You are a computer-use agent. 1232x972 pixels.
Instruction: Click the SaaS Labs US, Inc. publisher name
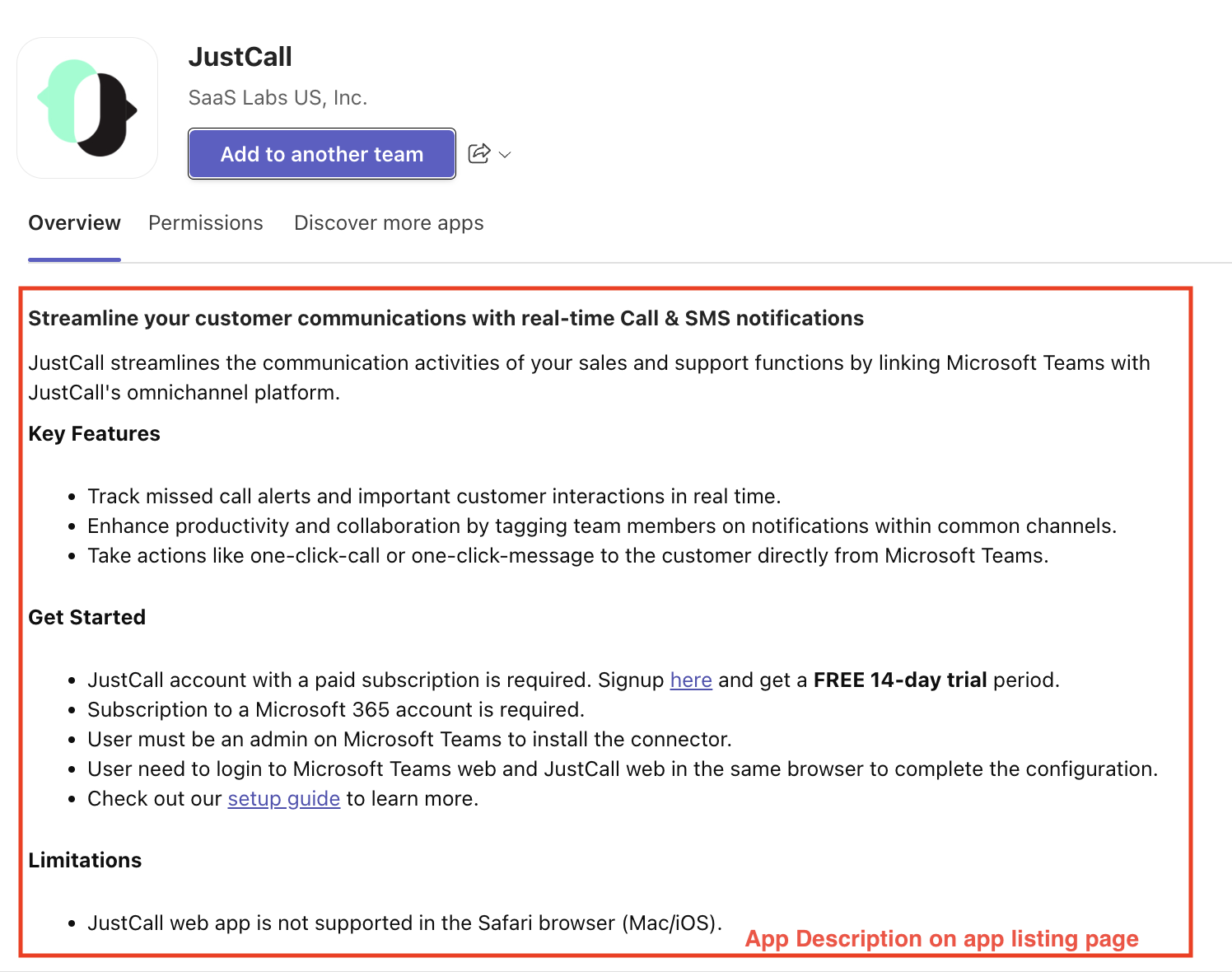click(278, 98)
